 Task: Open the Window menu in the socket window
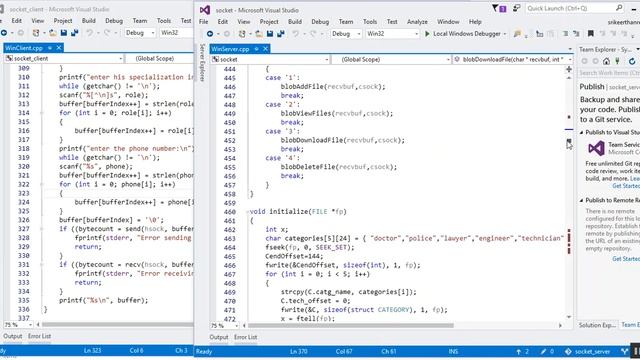coord(448,22)
